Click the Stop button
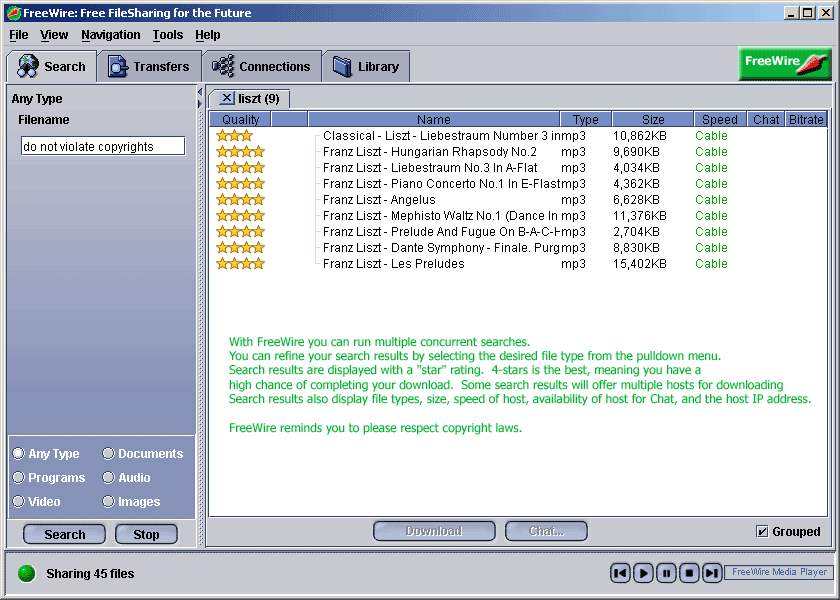 tap(146, 534)
